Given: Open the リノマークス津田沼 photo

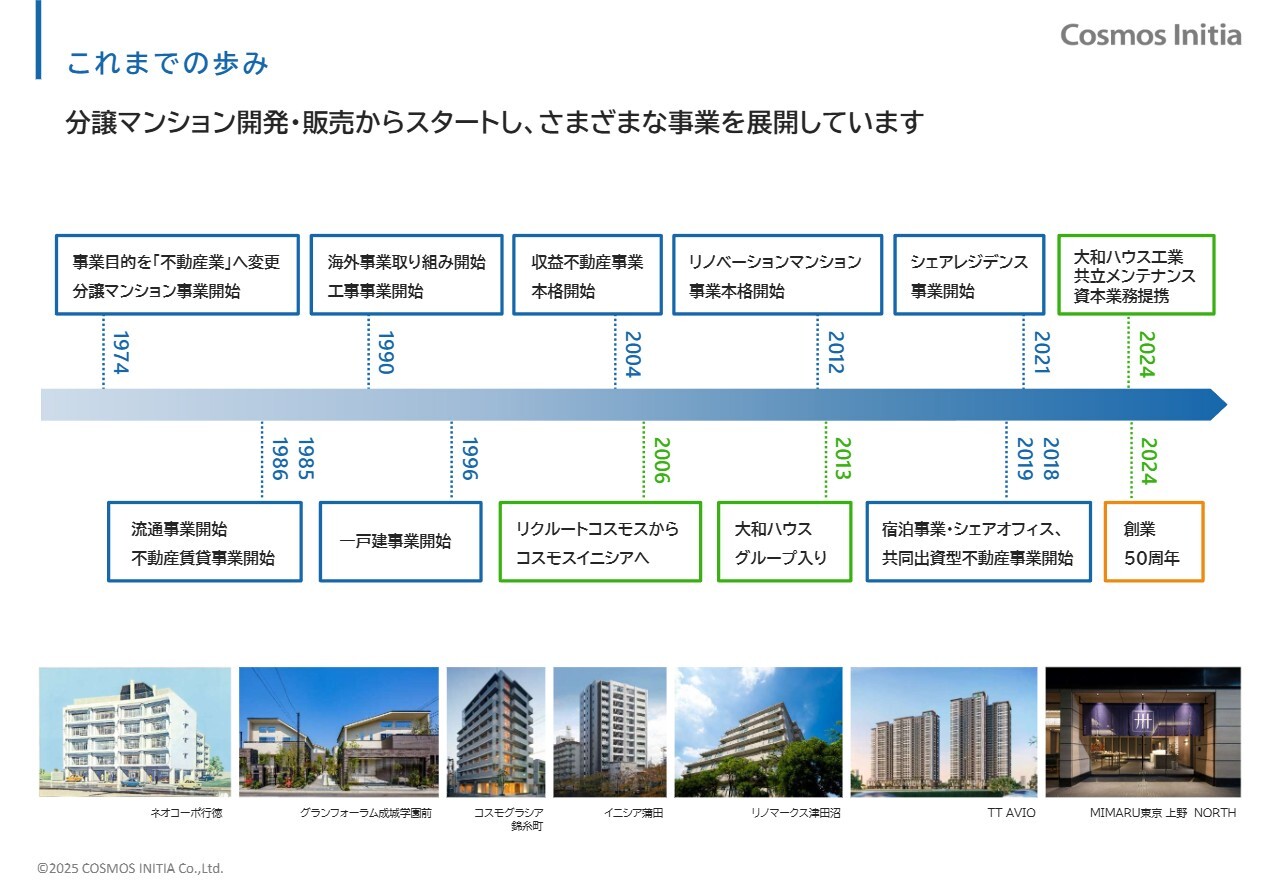Looking at the screenshot, I should 758,732.
